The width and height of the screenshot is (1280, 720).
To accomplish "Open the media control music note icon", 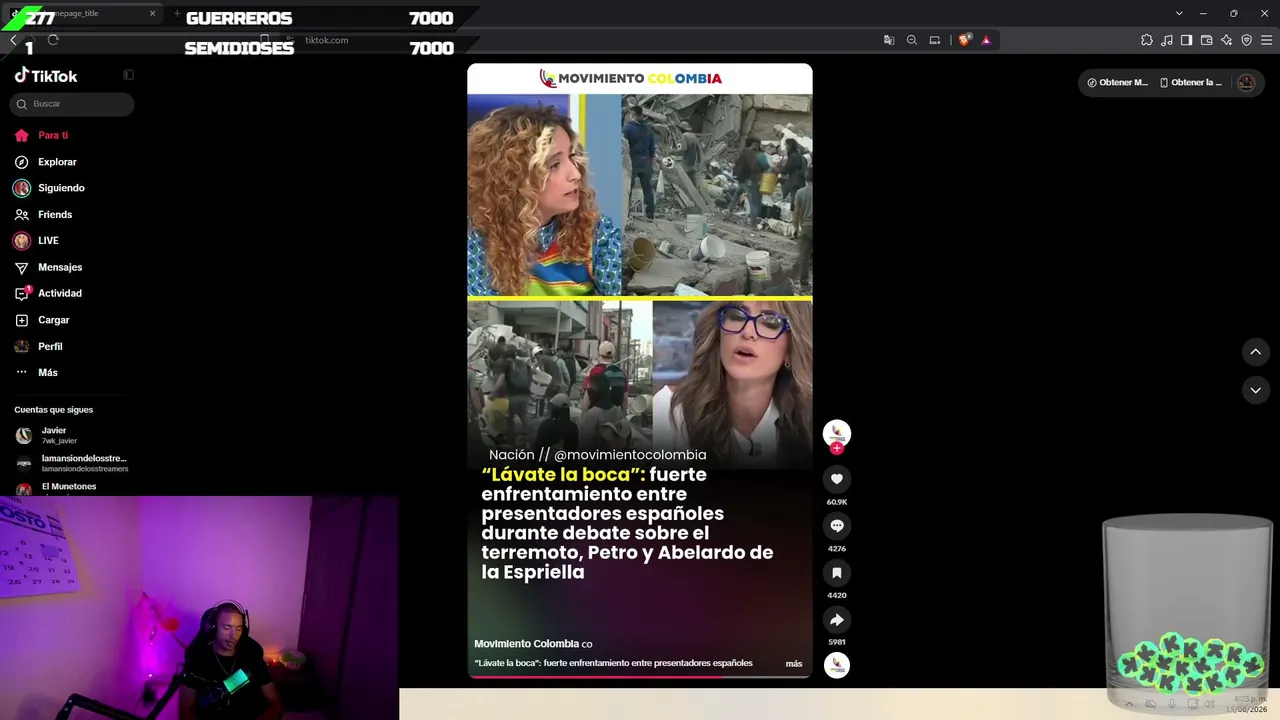I will (x=1167, y=40).
